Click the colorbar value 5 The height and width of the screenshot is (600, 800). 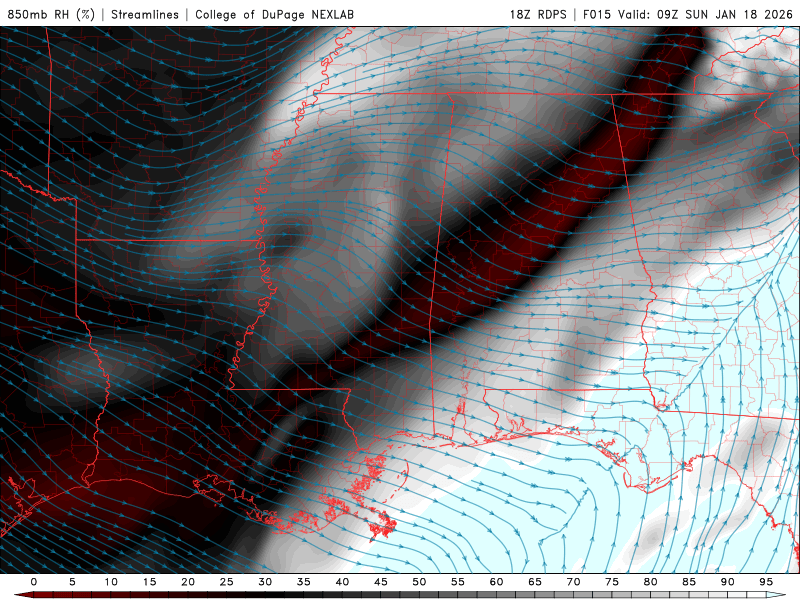72,582
